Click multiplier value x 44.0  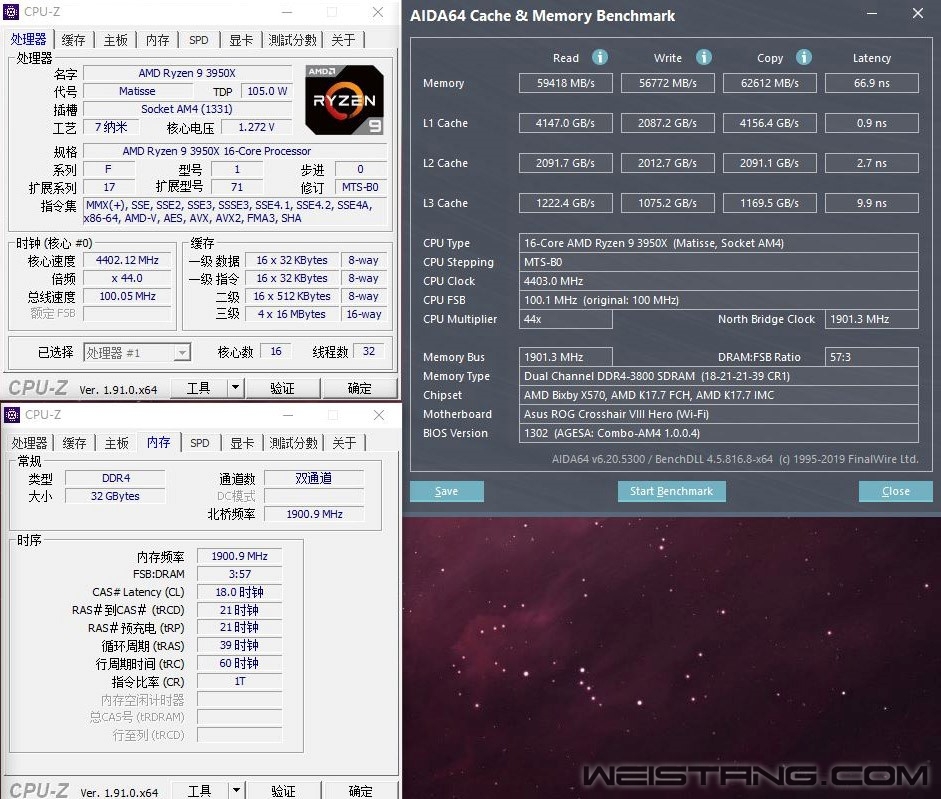127,278
